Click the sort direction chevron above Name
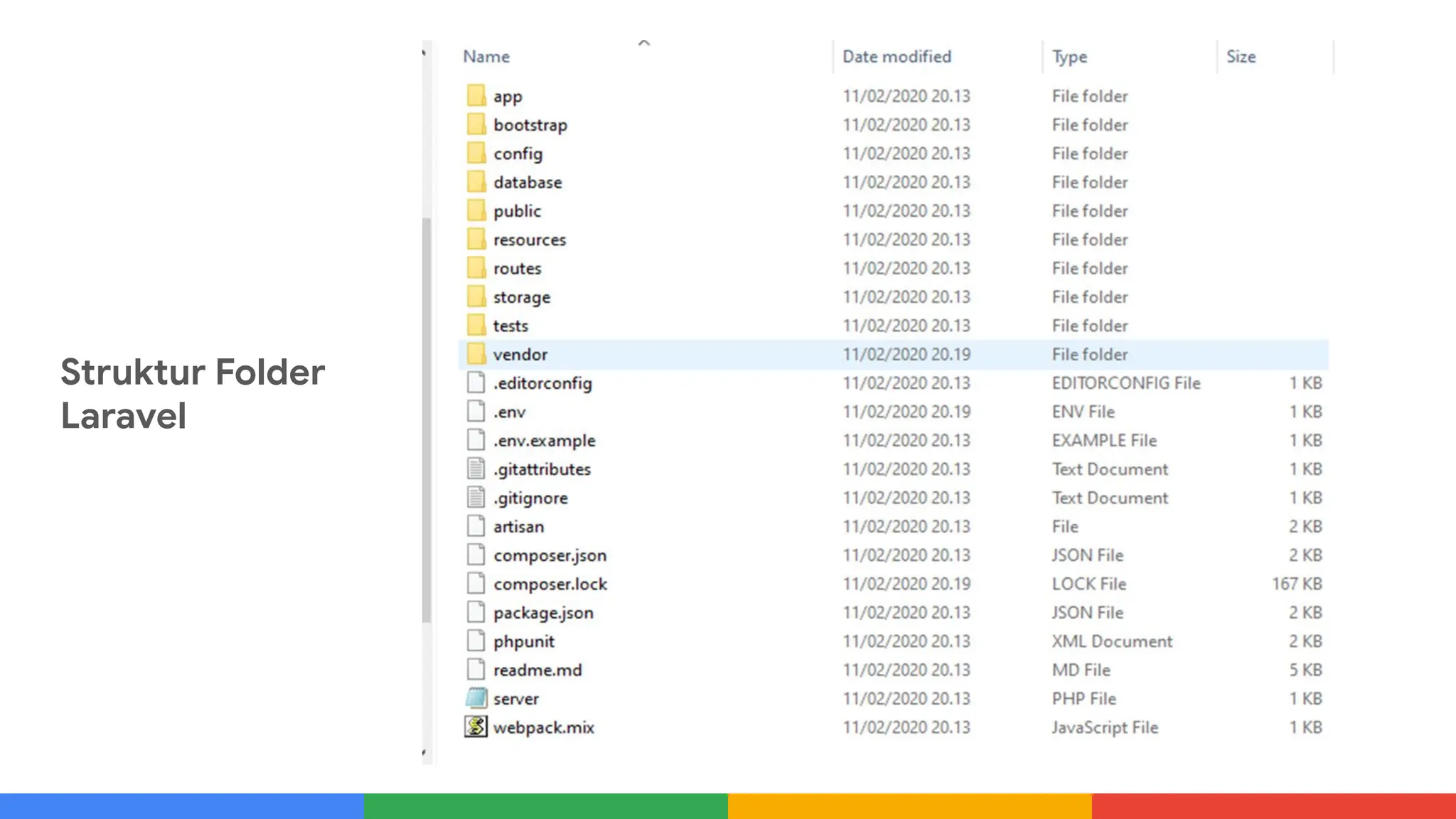 click(644, 43)
